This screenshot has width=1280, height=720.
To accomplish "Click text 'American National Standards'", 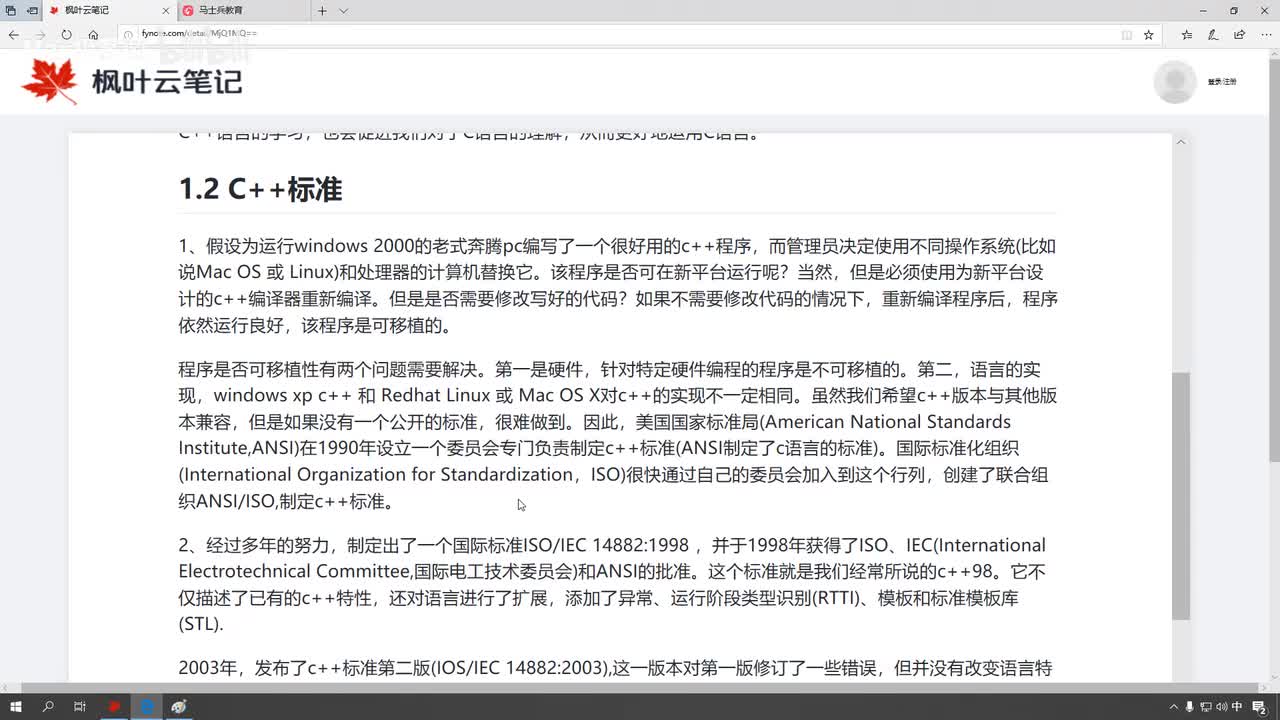I will [x=888, y=422].
